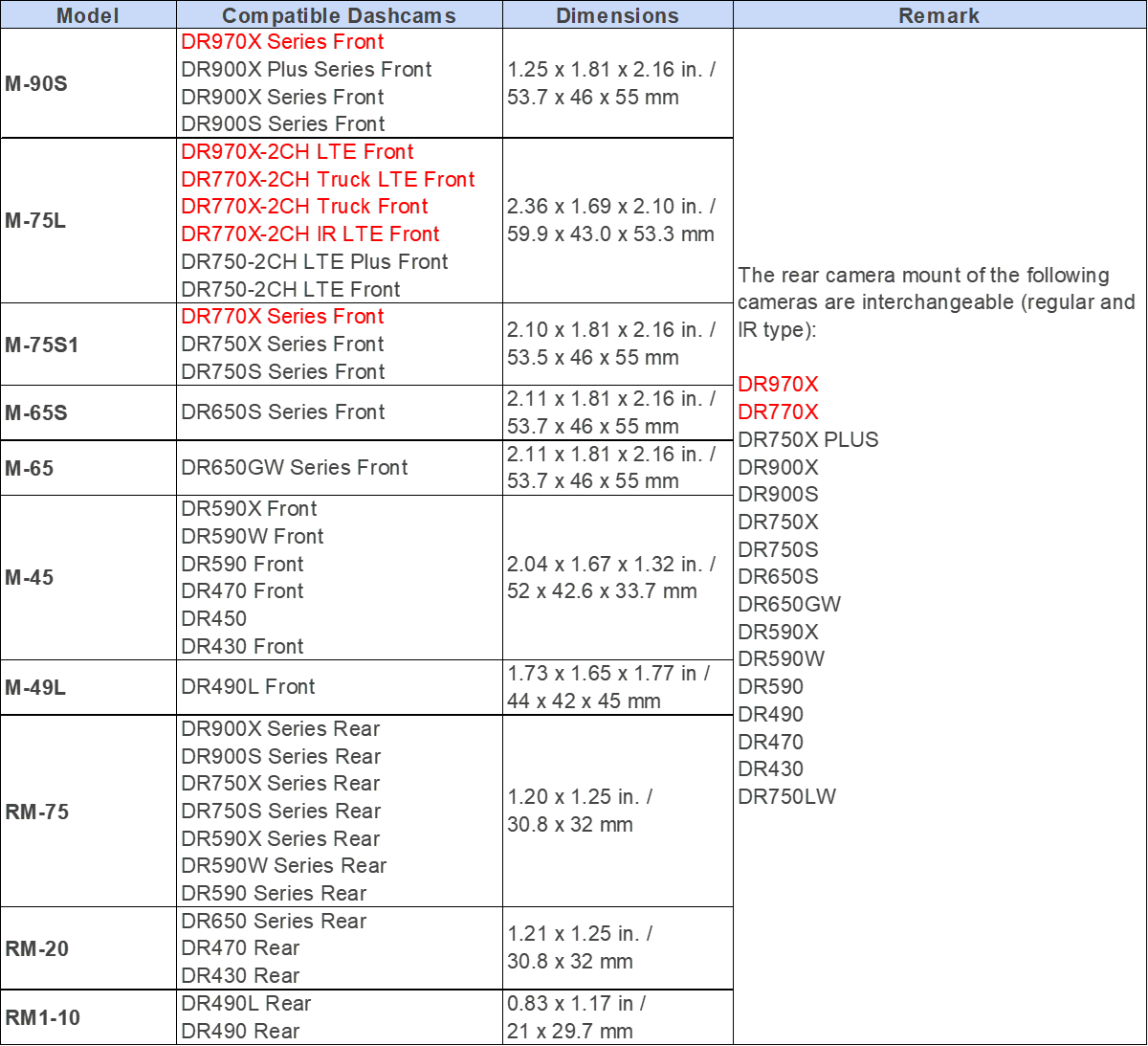Click the Remark column header
This screenshot has height=1046, width=1148.
939,15
